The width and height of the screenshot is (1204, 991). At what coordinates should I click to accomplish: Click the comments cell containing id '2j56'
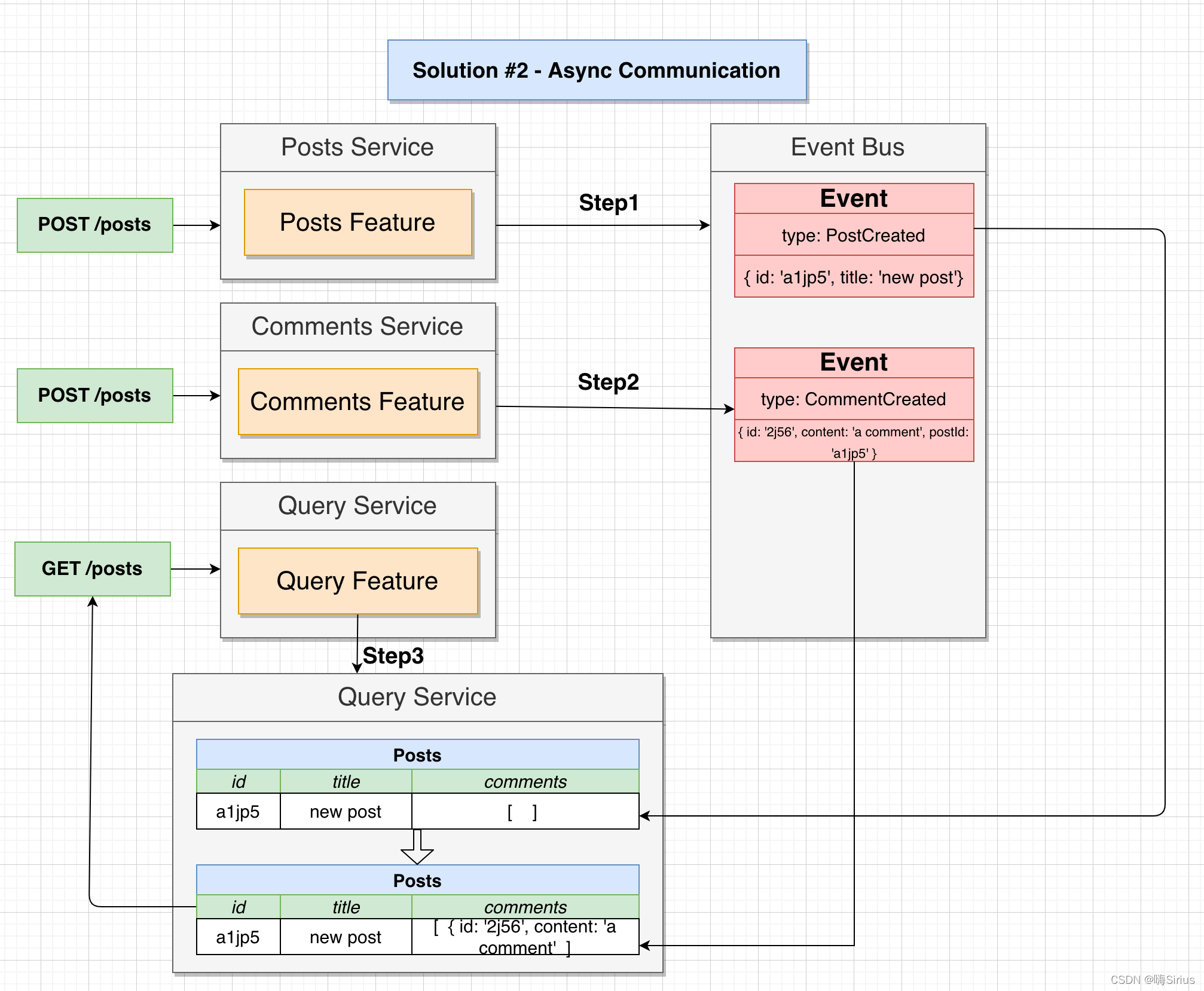click(524, 937)
